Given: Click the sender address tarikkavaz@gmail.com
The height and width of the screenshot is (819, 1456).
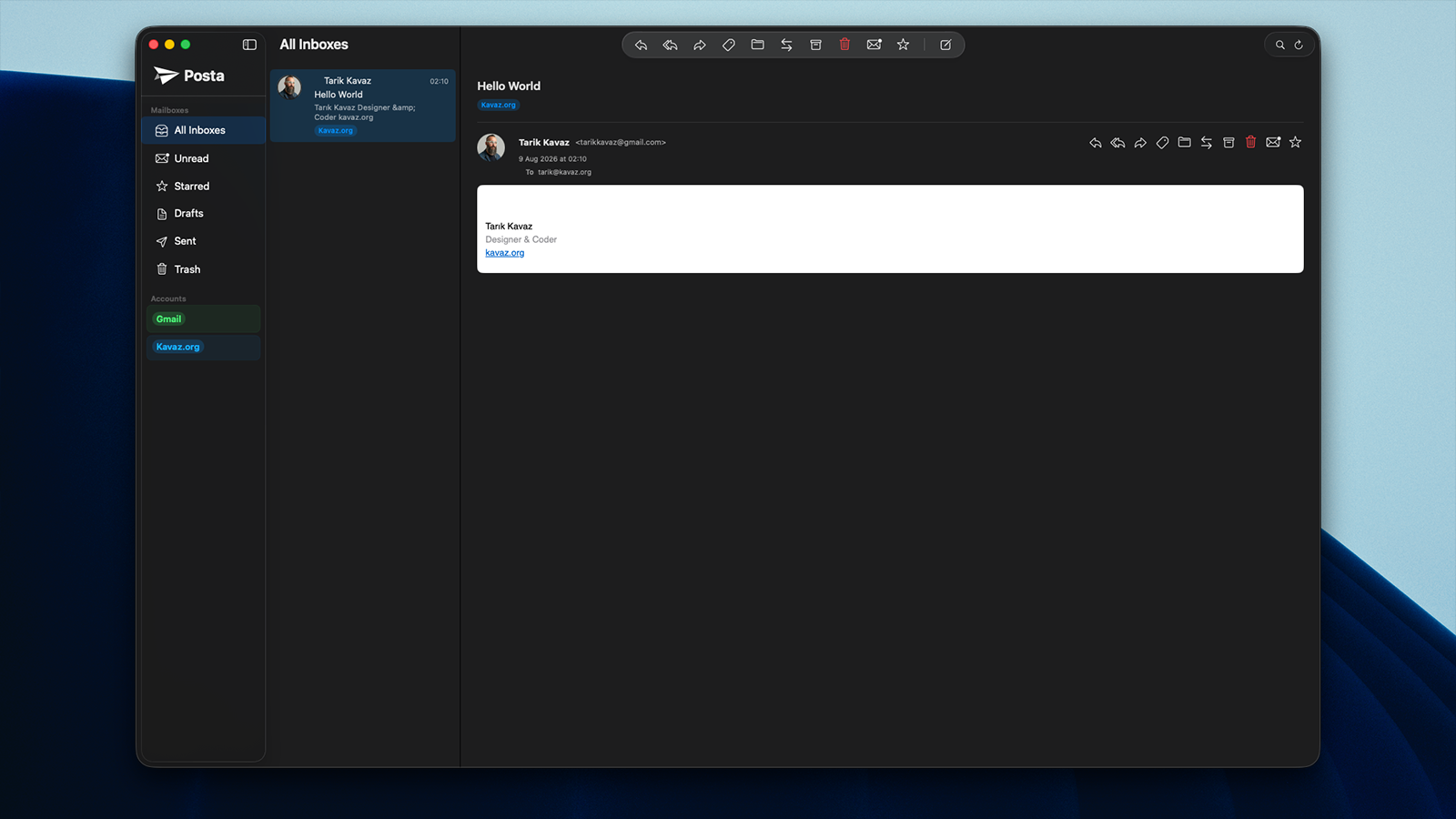Looking at the screenshot, I should [x=621, y=142].
